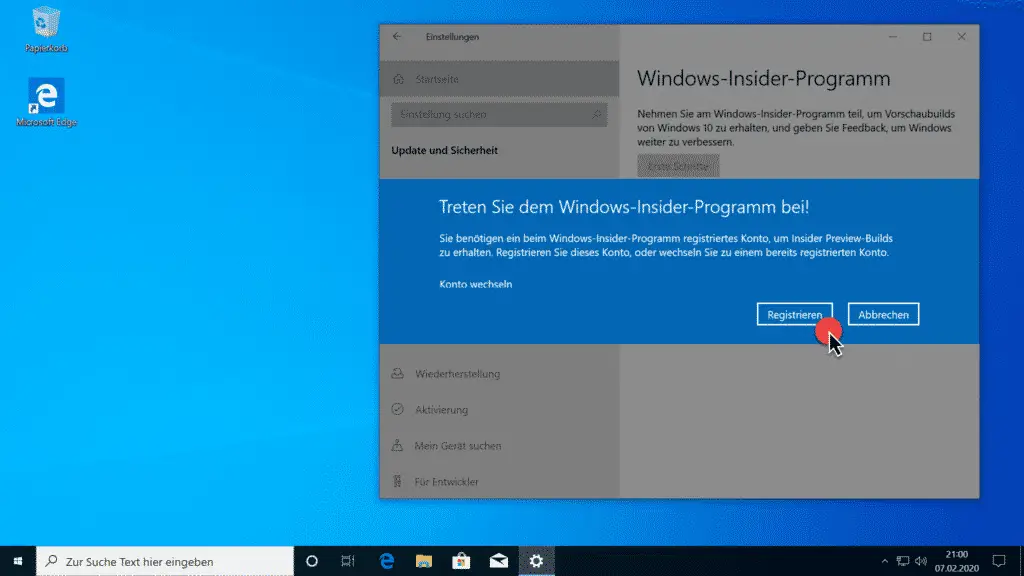Image resolution: width=1024 pixels, height=576 pixels.
Task: Follow the Konto wechseln link
Action: pos(475,284)
